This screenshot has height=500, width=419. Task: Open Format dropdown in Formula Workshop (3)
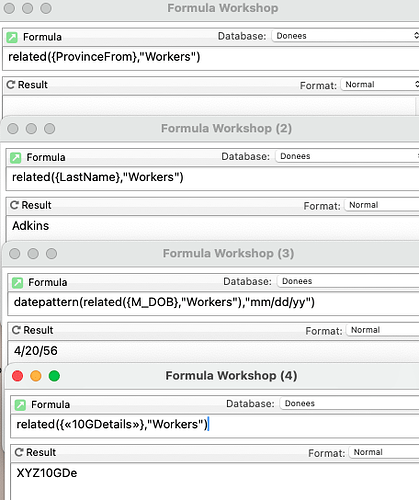[x=383, y=330]
